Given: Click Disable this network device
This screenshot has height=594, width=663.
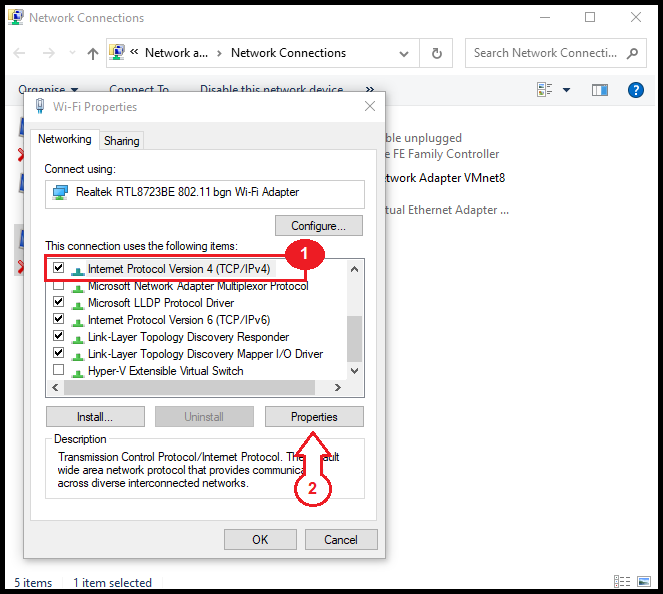Looking at the screenshot, I should [271, 89].
